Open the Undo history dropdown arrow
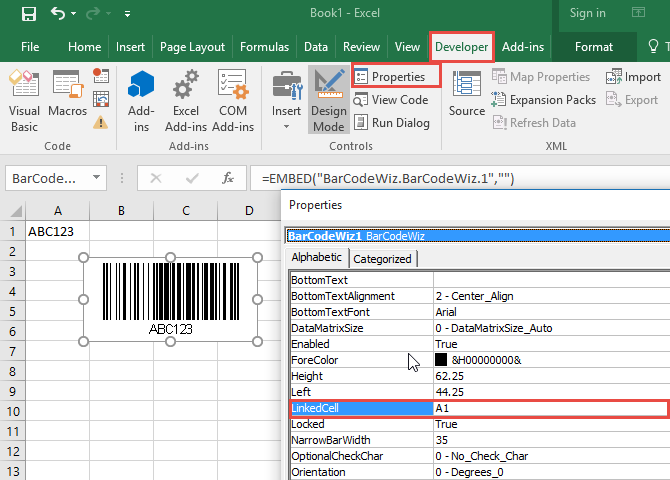This screenshot has height=480, width=670. [x=73, y=14]
